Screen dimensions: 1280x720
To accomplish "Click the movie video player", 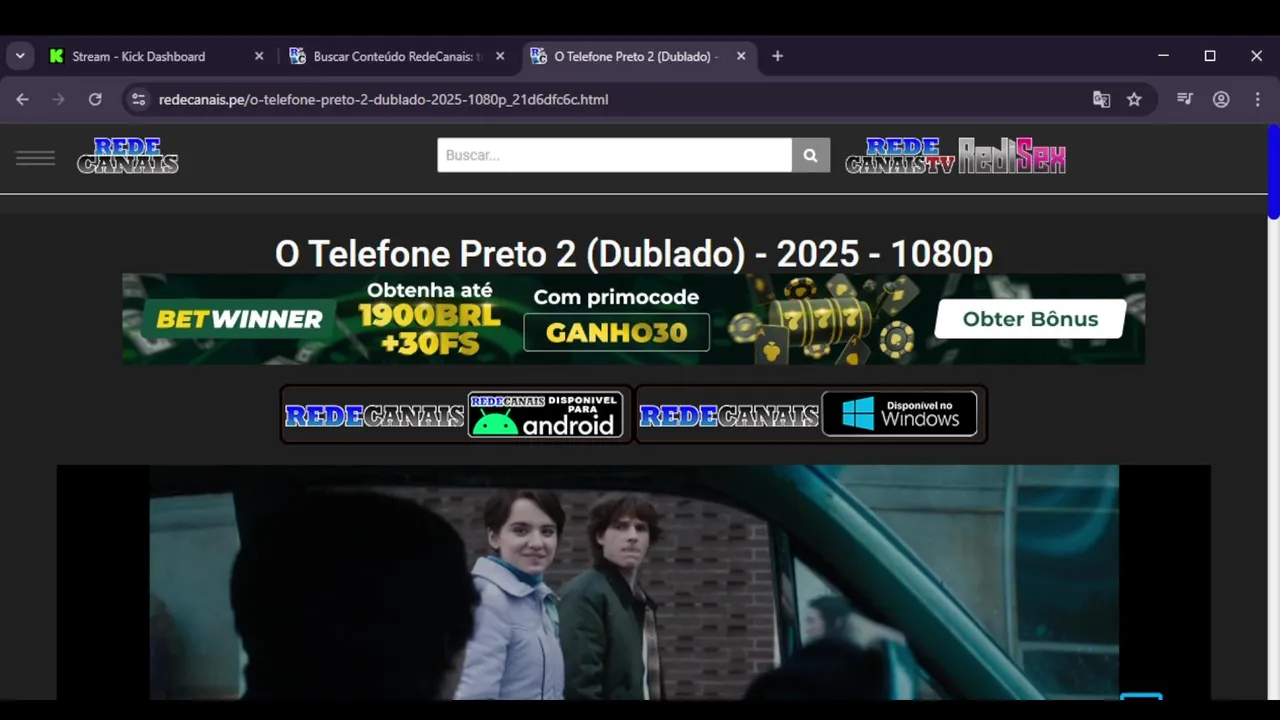I will 633,582.
